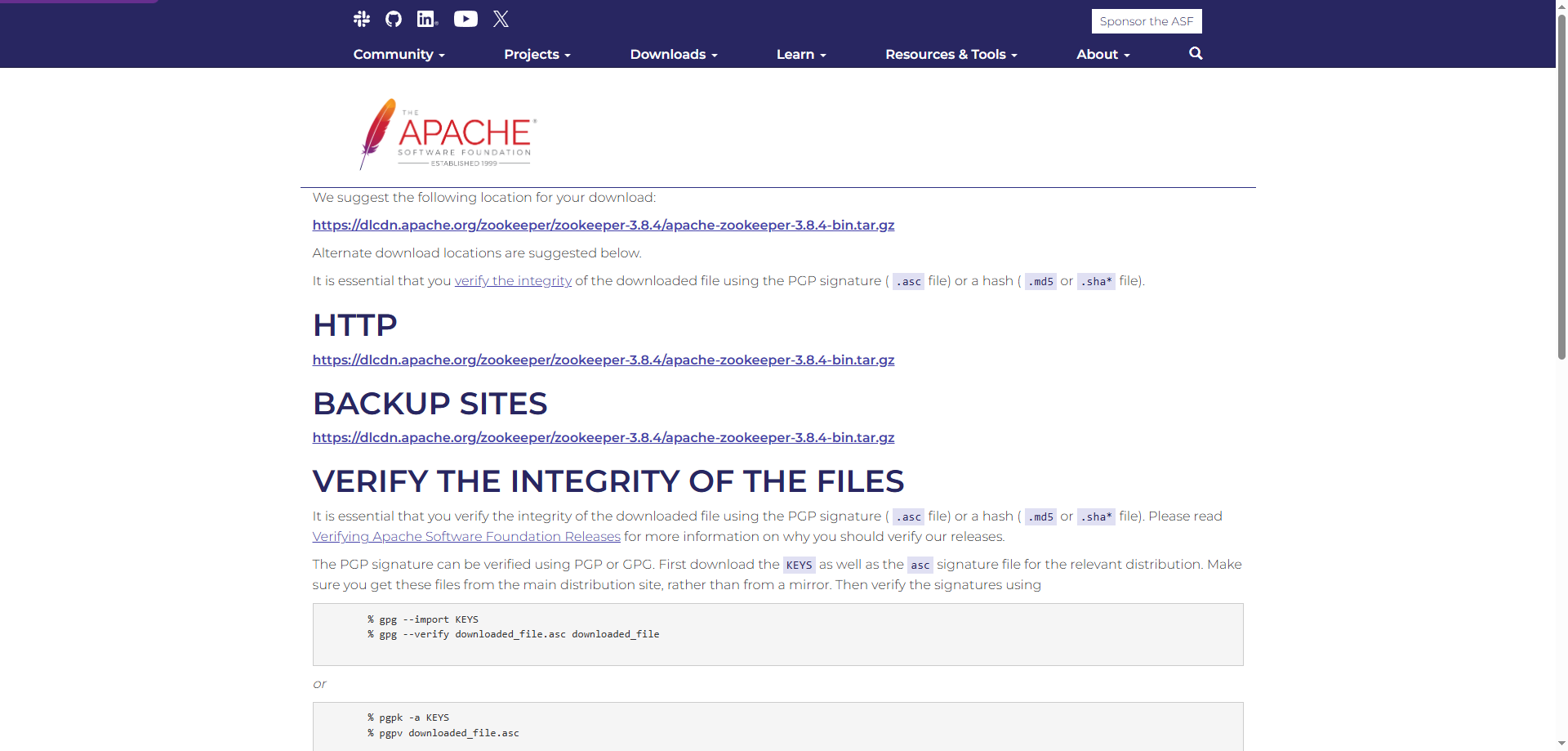1568x751 pixels.
Task: Expand the Projects dropdown menu
Action: (x=537, y=54)
